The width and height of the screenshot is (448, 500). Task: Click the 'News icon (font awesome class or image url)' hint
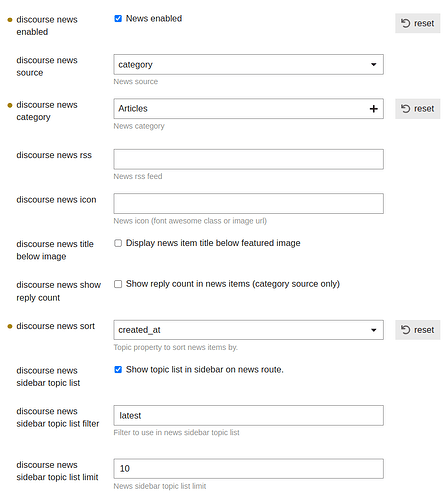click(190, 221)
